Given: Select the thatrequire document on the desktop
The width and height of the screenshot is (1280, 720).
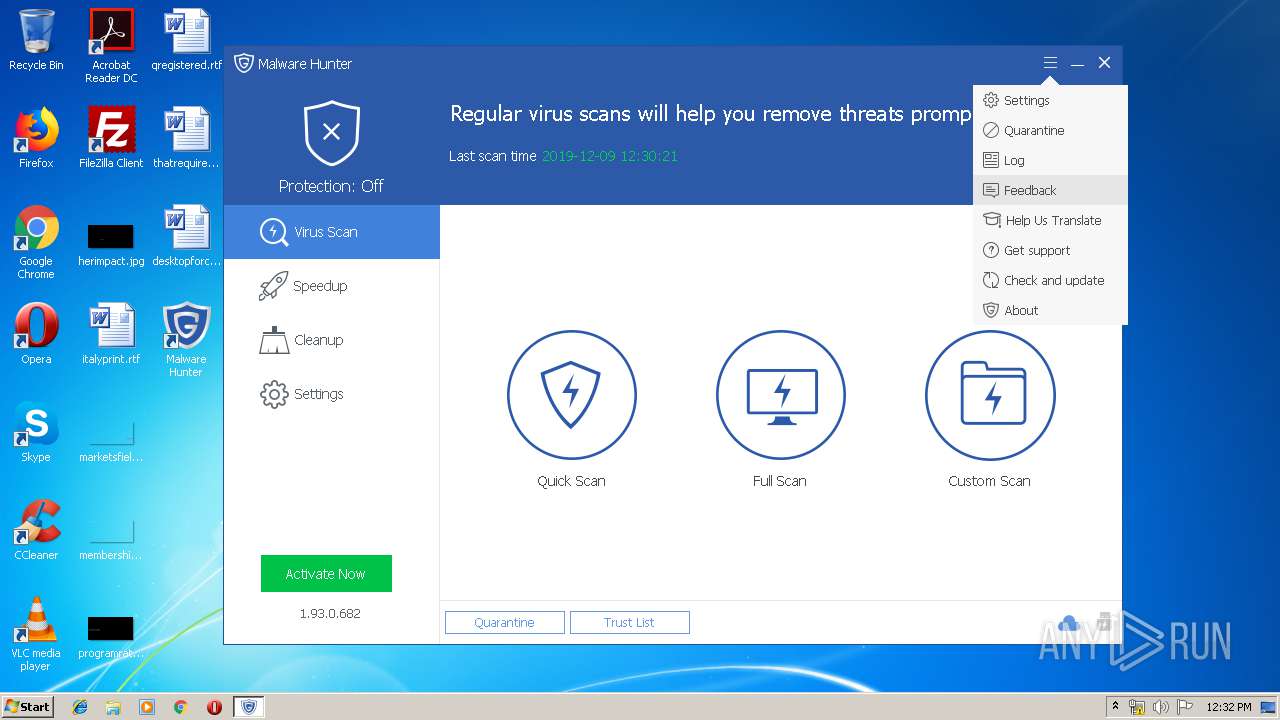Looking at the screenshot, I should click(186, 138).
